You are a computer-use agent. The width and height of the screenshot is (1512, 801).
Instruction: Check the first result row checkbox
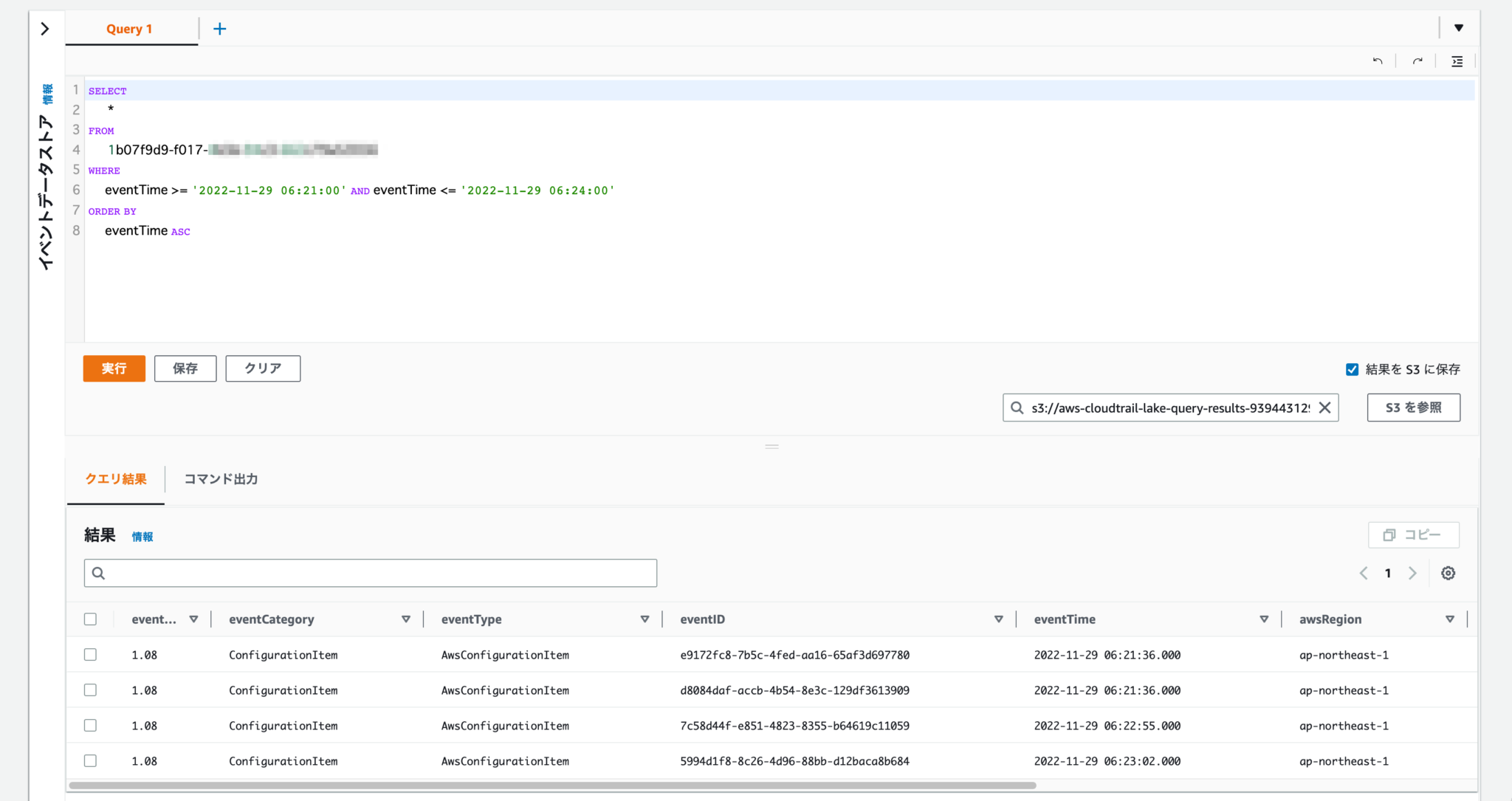coord(90,654)
